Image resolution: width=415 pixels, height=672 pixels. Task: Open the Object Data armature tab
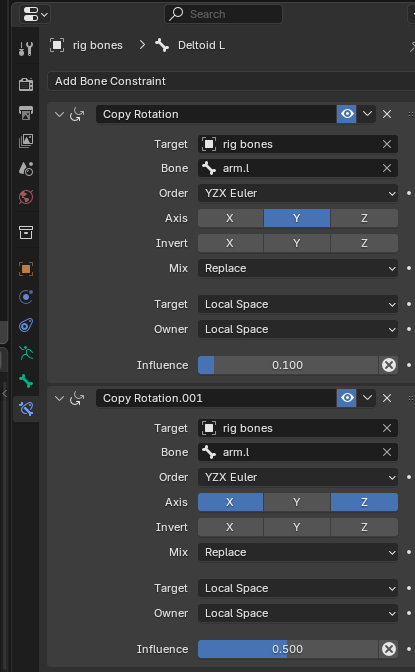(x=26, y=353)
